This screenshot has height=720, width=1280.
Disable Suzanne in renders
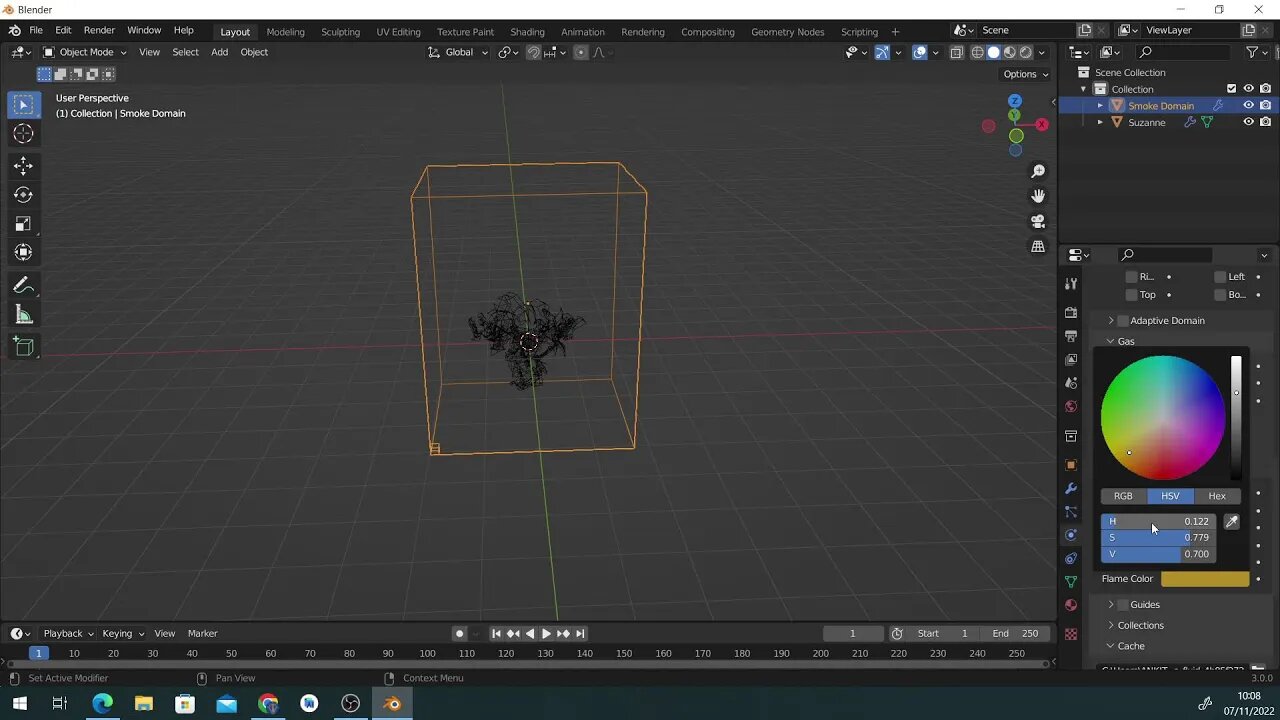tap(1265, 122)
